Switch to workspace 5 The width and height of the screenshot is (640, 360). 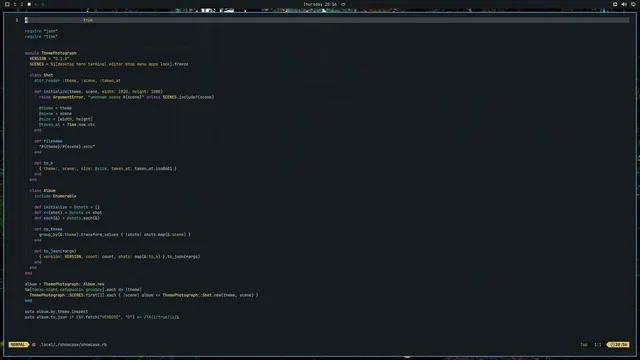tap(42, 4)
